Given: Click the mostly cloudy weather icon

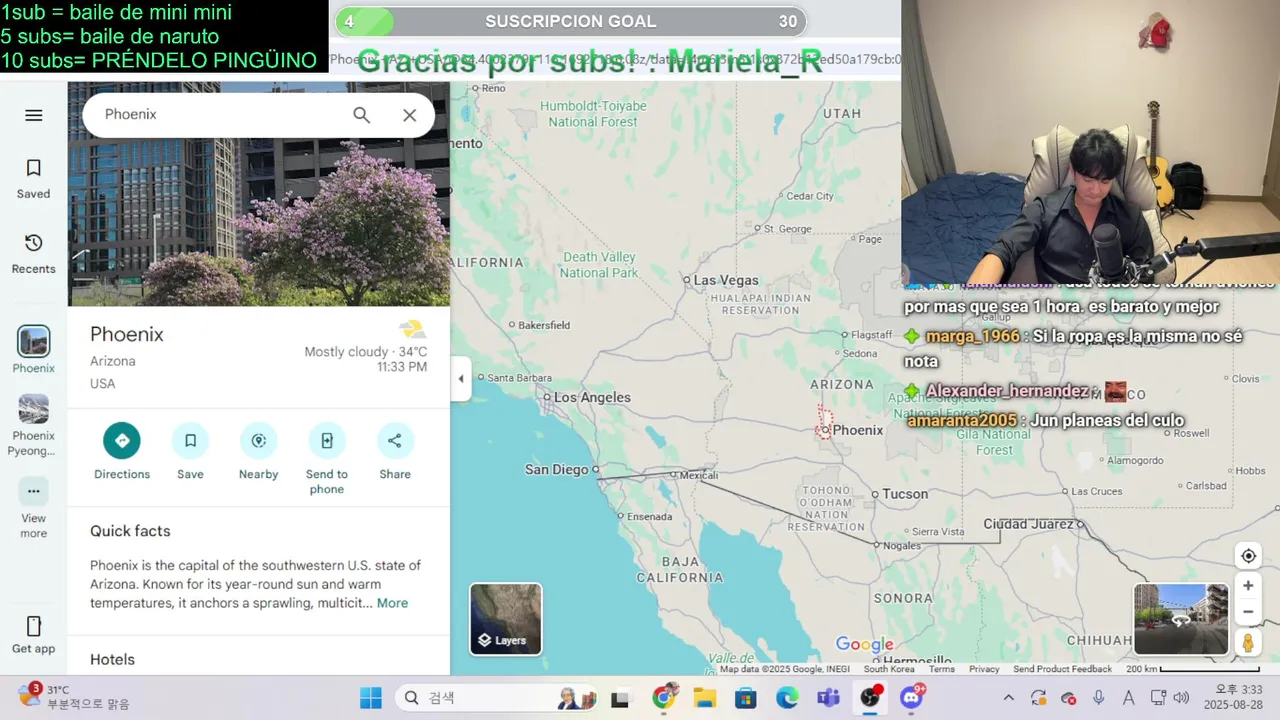Looking at the screenshot, I should click(x=412, y=329).
